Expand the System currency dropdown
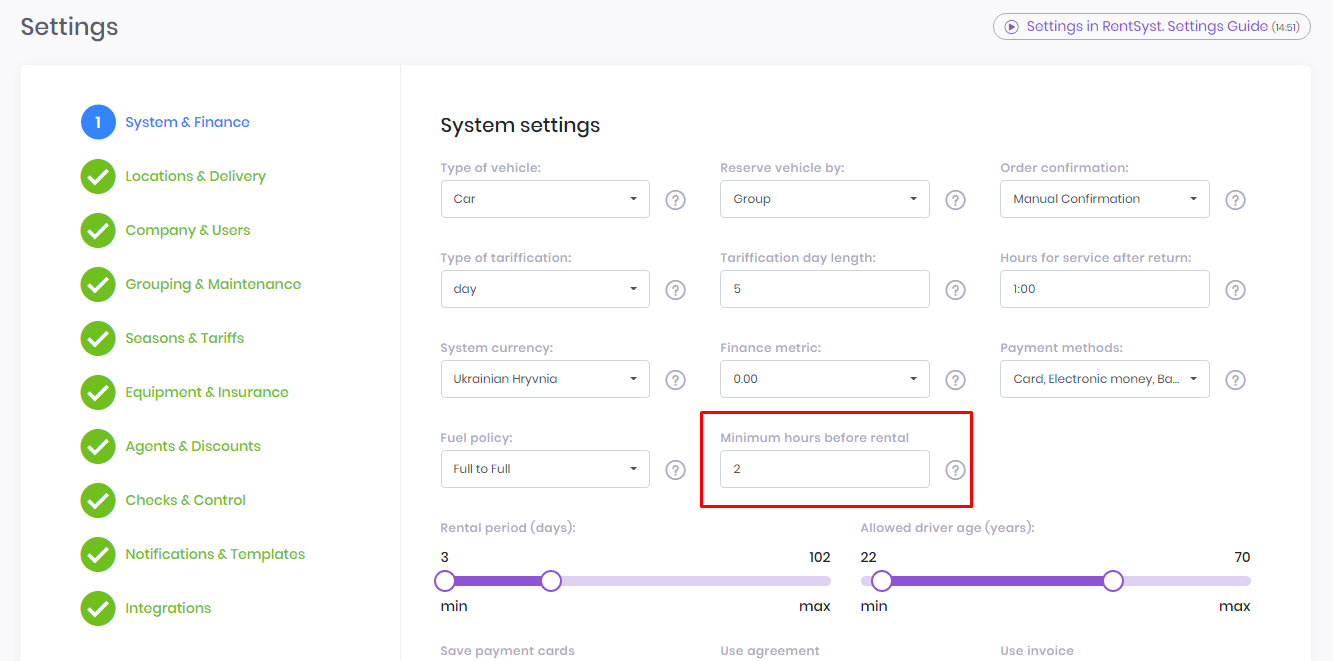This screenshot has width=1333, height=661. point(545,379)
